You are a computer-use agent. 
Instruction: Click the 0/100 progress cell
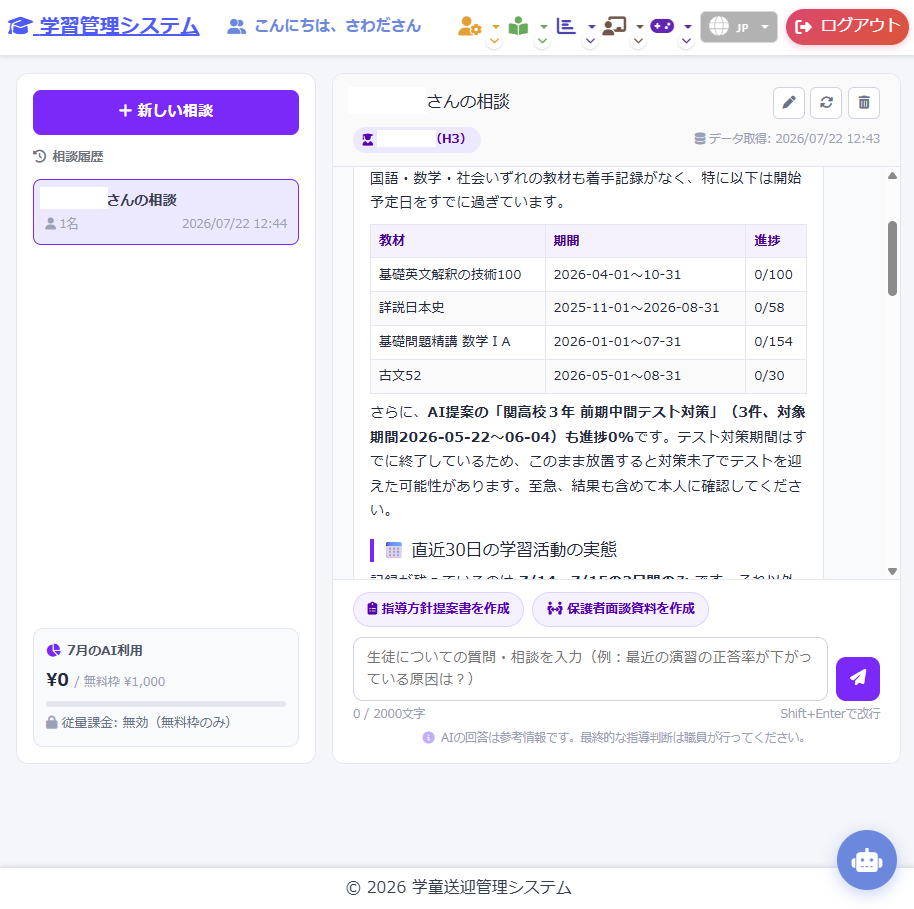776,275
